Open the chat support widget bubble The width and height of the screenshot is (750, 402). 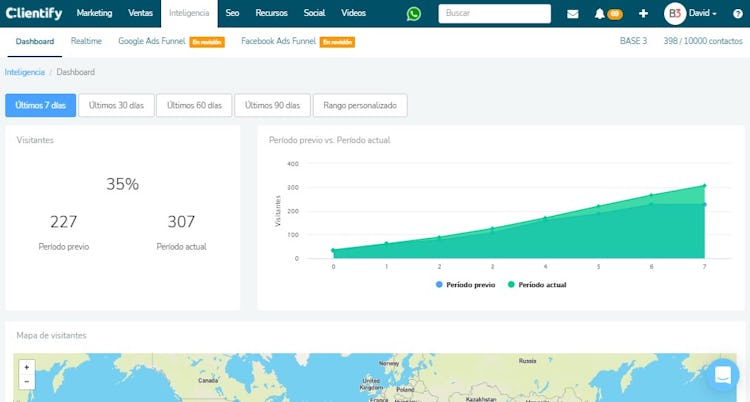coord(721,376)
